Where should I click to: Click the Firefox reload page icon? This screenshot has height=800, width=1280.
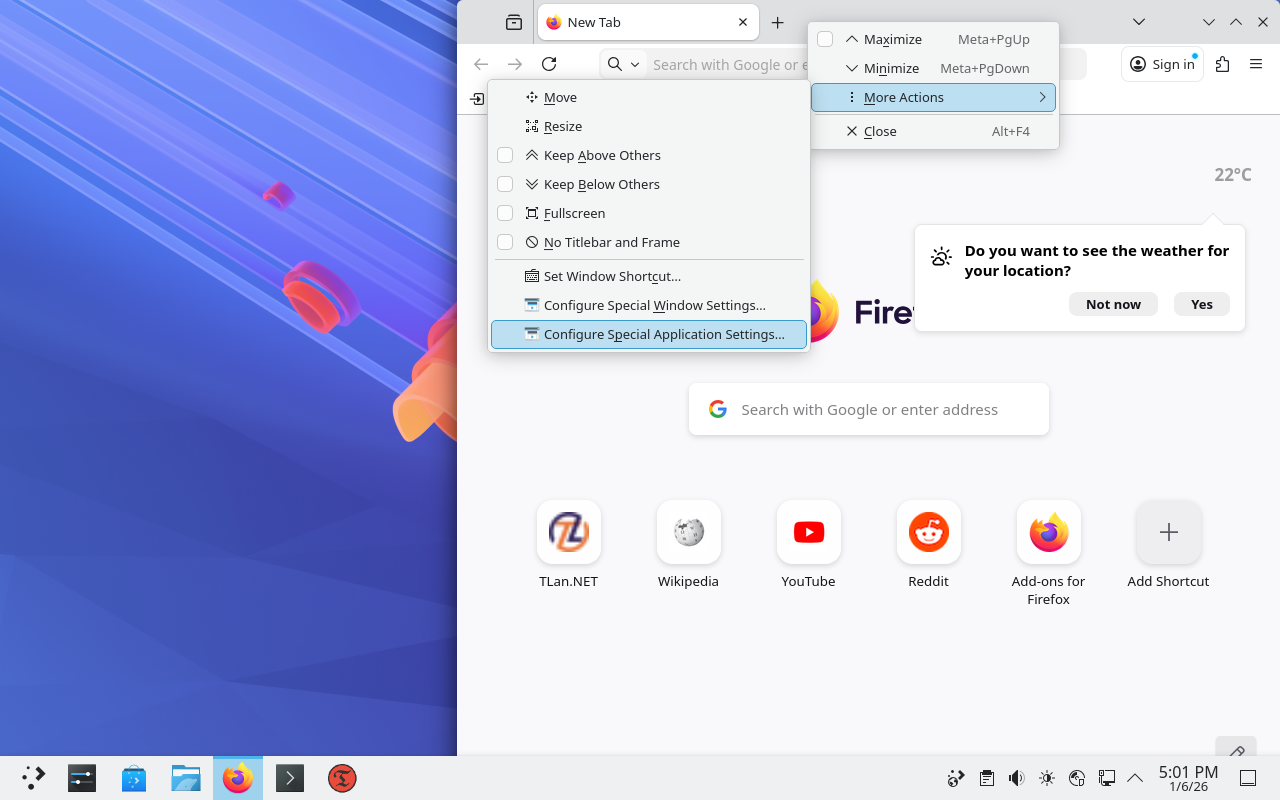[x=549, y=64]
